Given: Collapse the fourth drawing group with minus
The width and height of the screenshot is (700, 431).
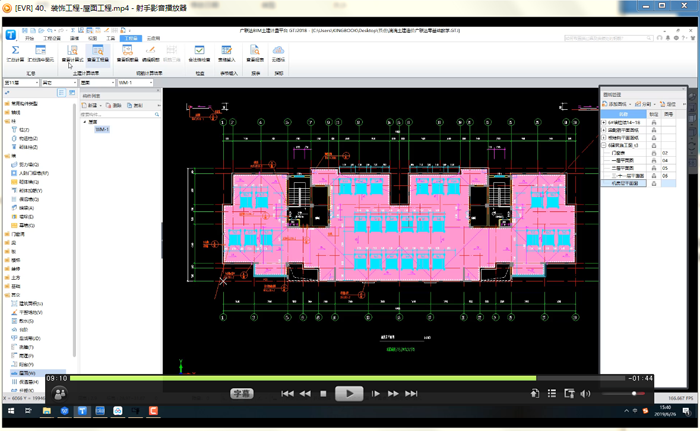Looking at the screenshot, I should 604,145.
